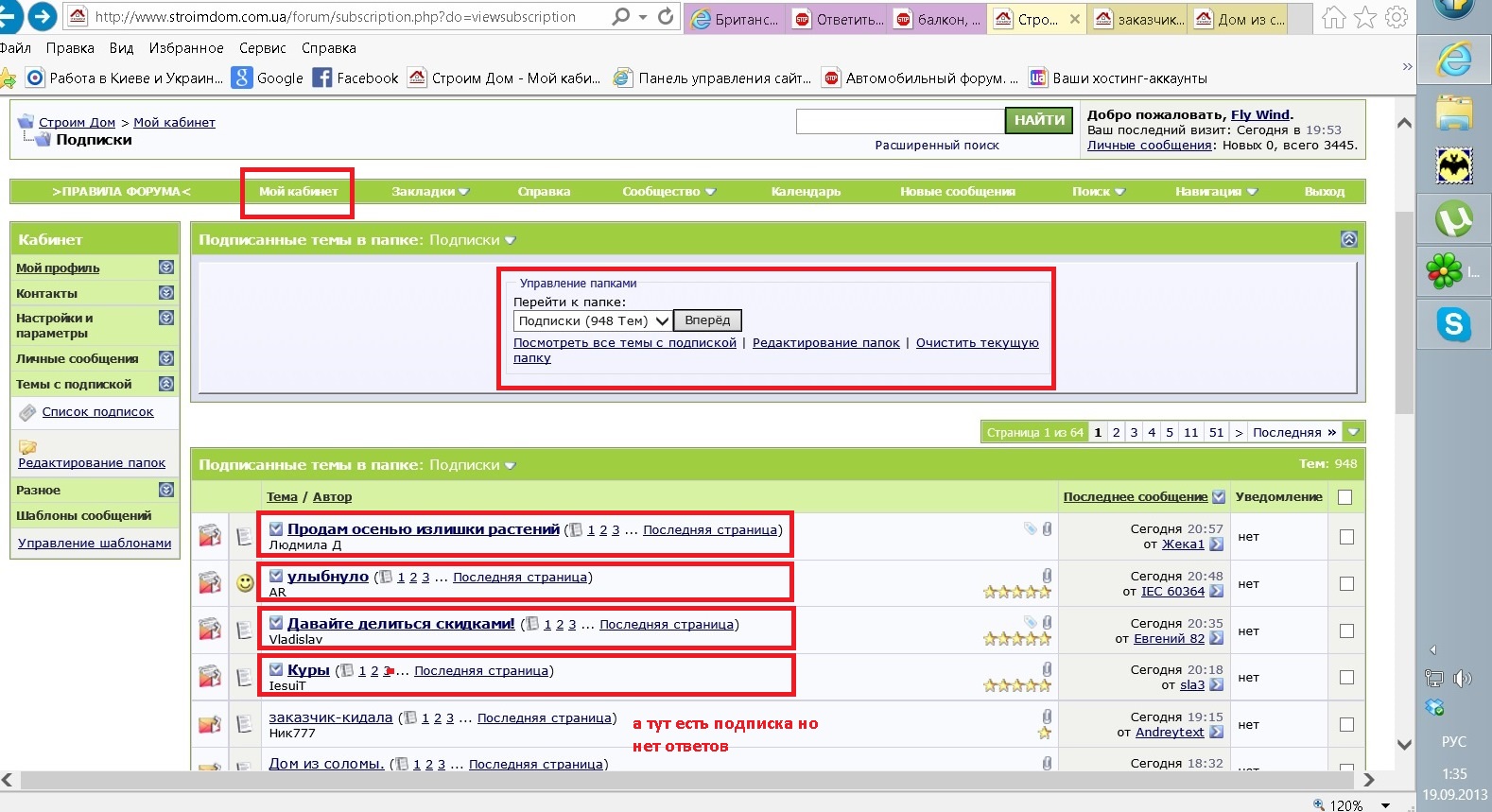The width and height of the screenshot is (1492, 812).
Task: Open uTorrent from the taskbar
Action: click(x=1453, y=219)
